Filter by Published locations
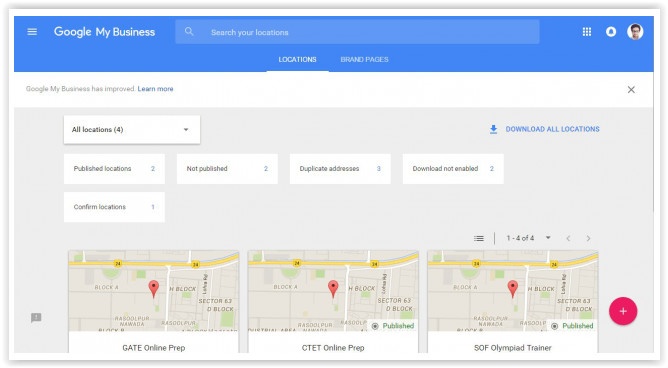668x368 pixels. click(114, 169)
